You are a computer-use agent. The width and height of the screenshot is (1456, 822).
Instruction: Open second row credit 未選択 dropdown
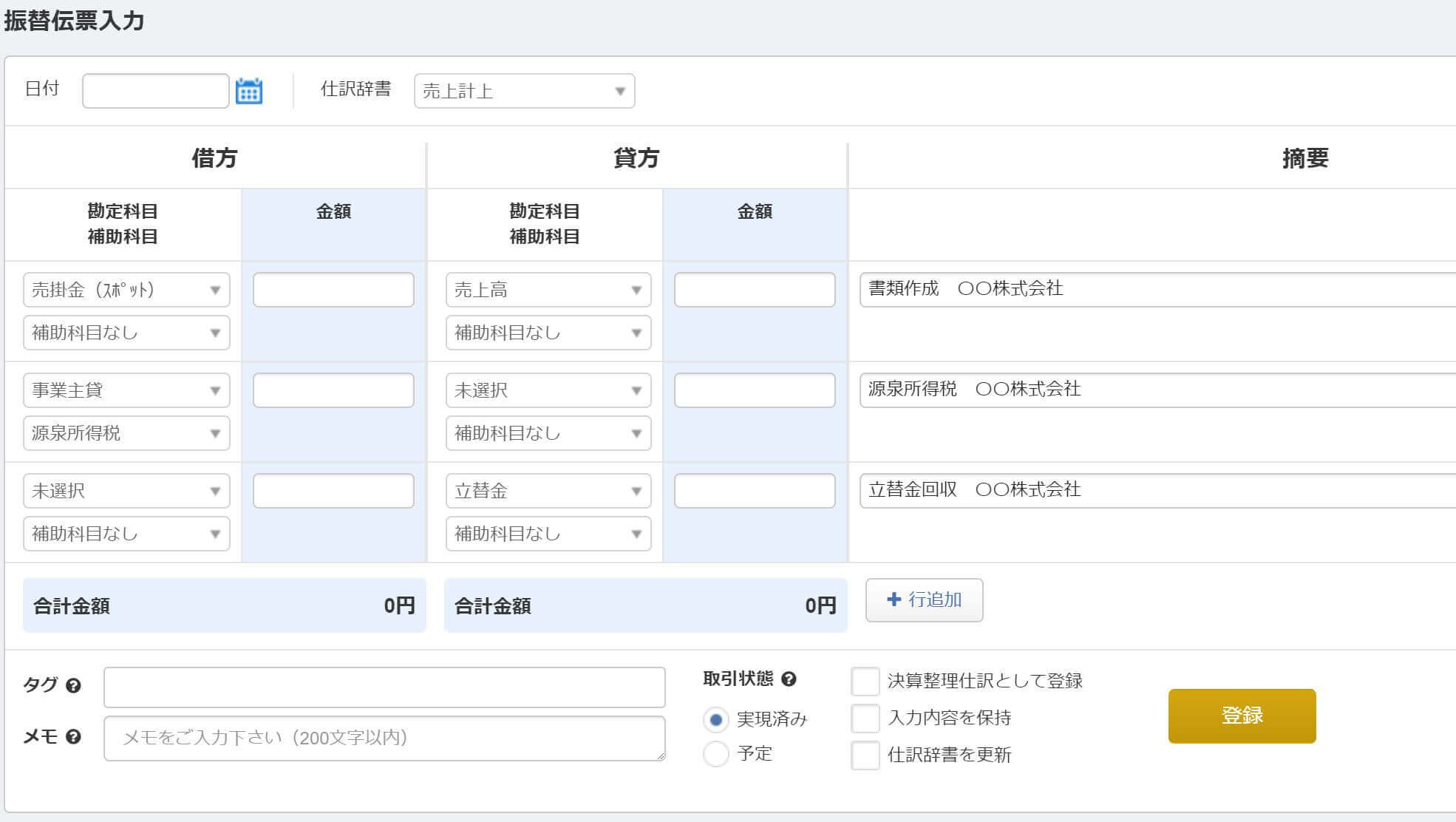point(548,390)
